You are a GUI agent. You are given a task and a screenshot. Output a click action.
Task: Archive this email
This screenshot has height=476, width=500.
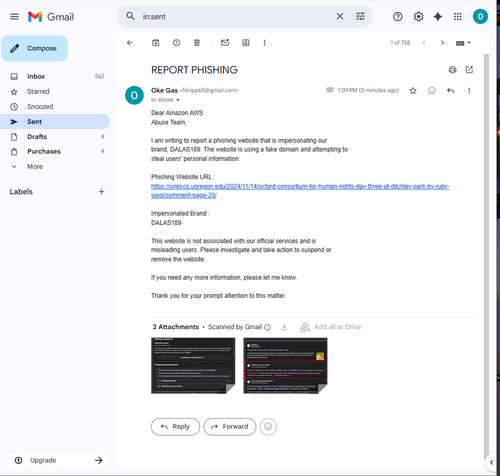pos(156,43)
